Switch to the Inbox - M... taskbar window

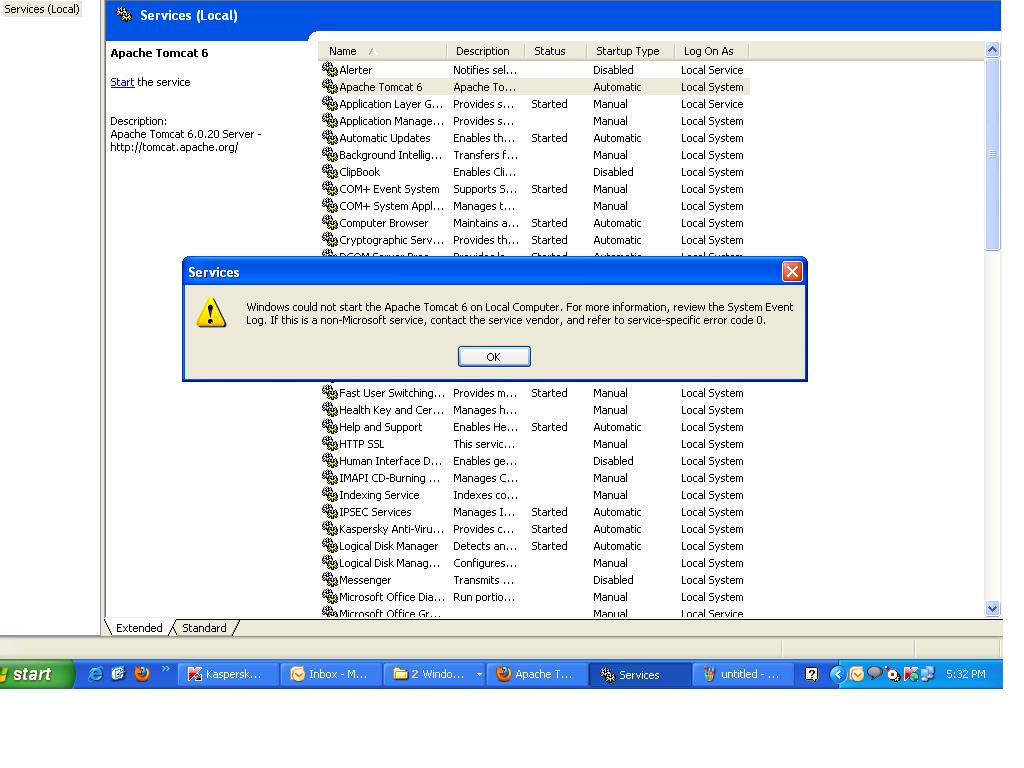click(x=330, y=674)
